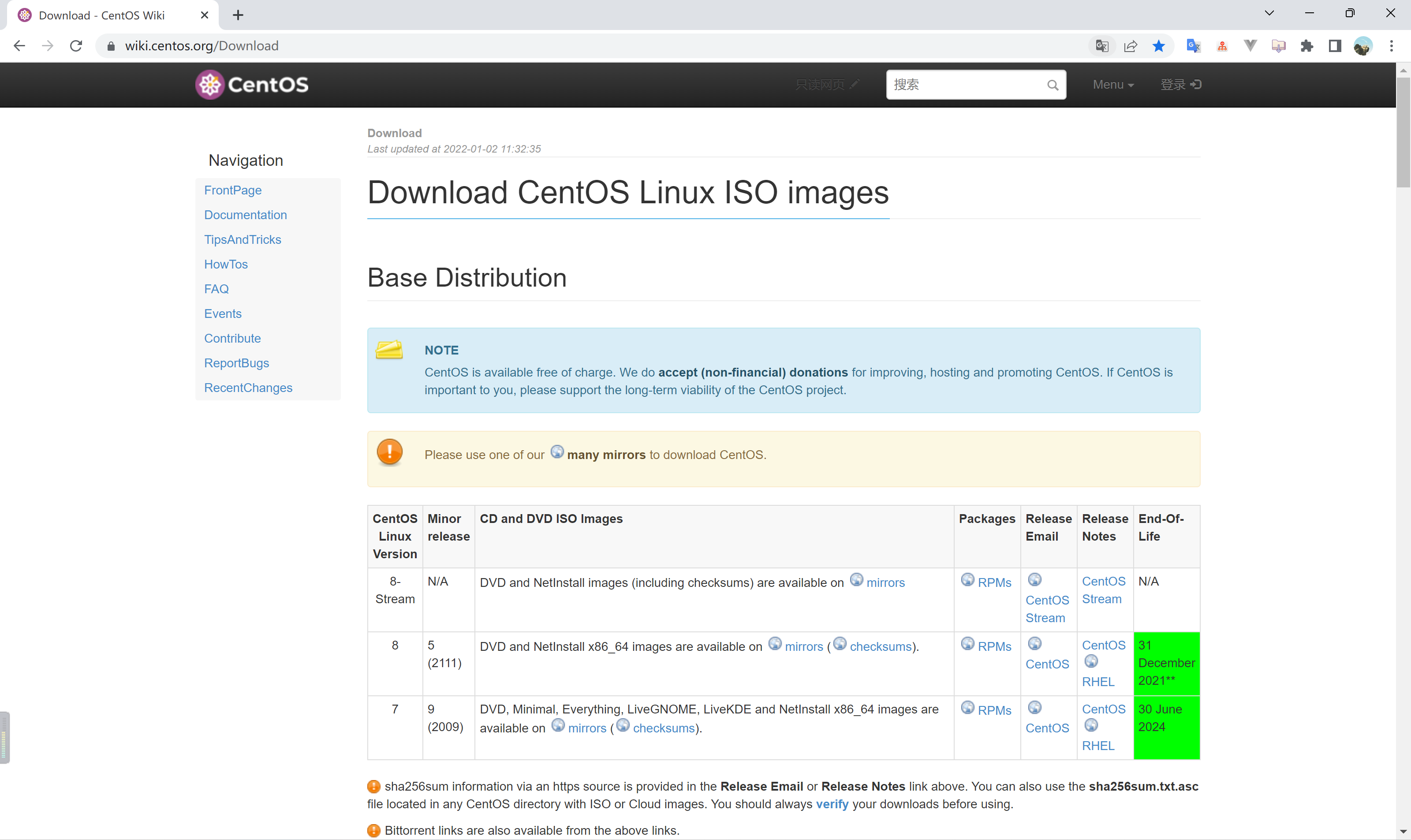This screenshot has width=1411, height=840.
Task: Click the '31 December 2021**' cell
Action: [x=1166, y=663]
